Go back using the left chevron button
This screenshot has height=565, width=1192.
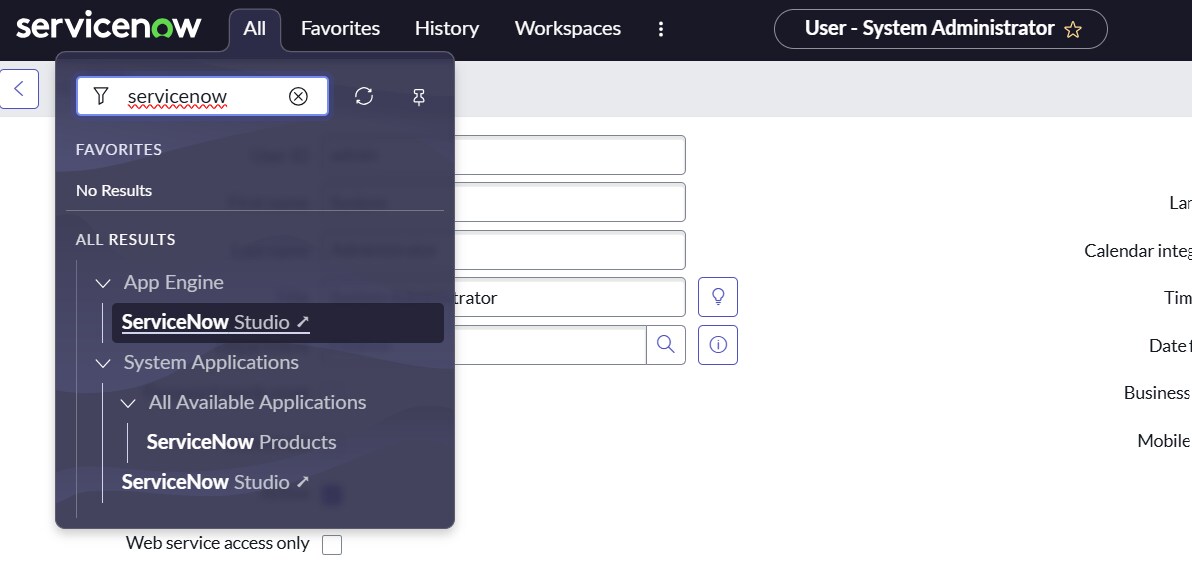[x=19, y=89]
